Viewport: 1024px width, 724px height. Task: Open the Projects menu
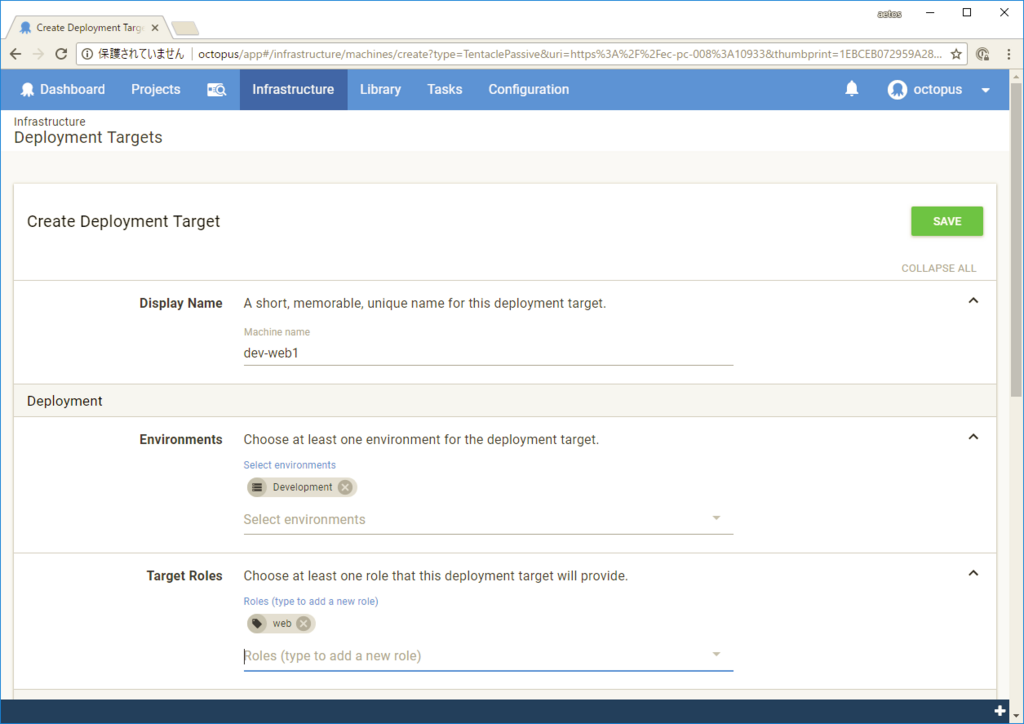tap(155, 89)
